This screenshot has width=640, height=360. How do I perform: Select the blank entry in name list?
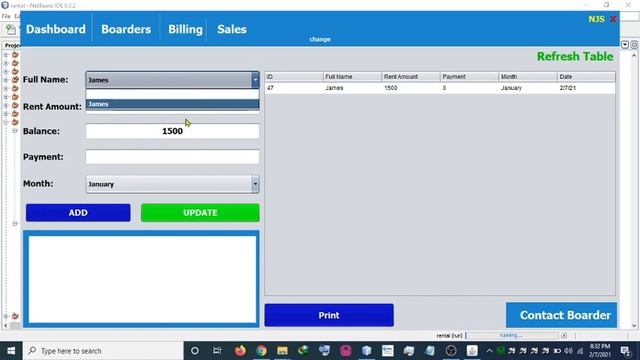172,94
